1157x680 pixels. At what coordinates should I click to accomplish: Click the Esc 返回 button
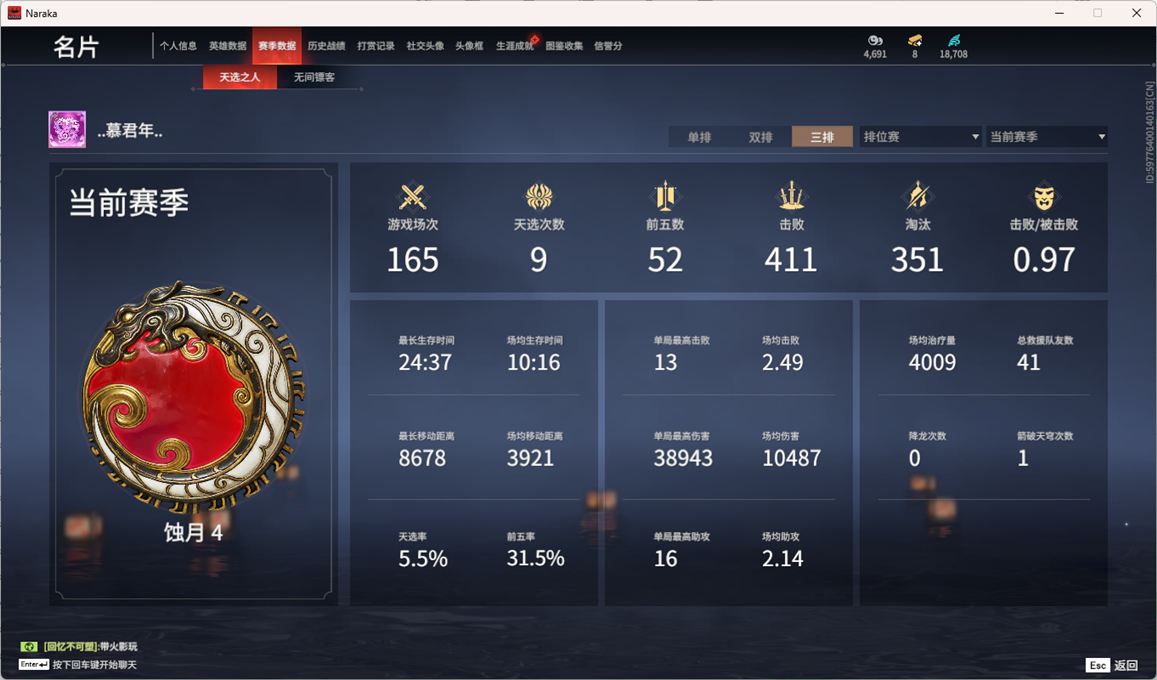click(x=1113, y=665)
